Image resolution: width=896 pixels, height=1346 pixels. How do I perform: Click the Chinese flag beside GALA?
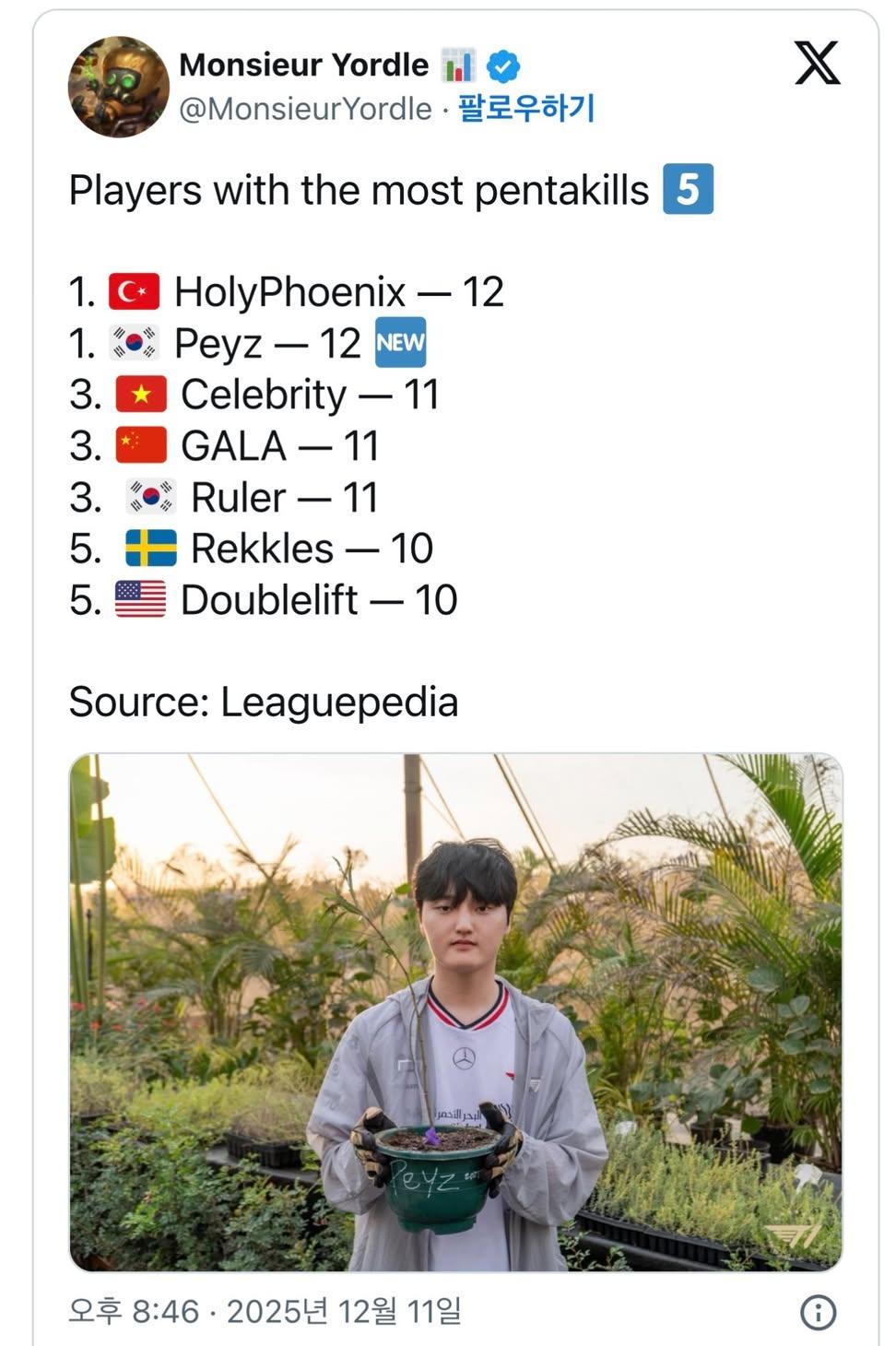point(141,445)
